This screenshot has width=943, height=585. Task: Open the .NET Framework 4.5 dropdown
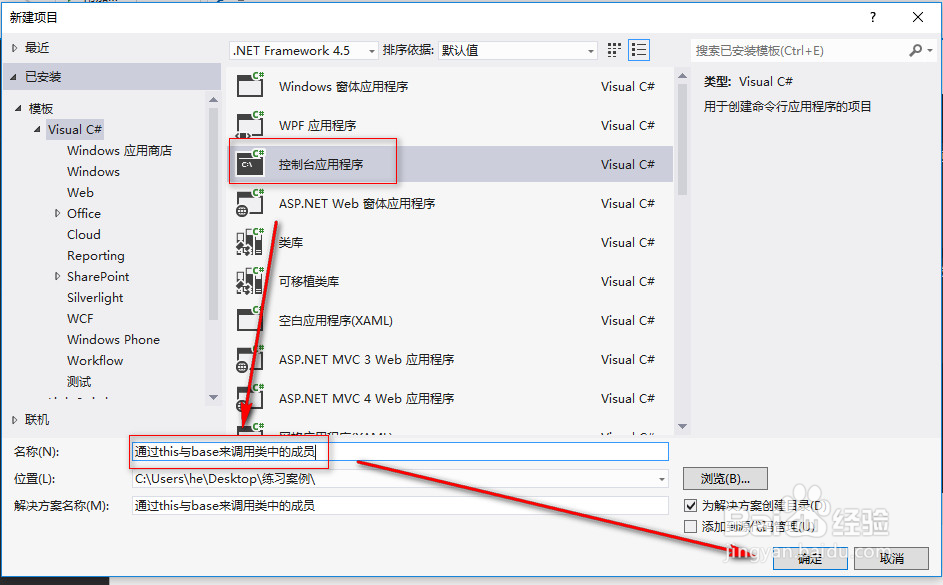304,51
